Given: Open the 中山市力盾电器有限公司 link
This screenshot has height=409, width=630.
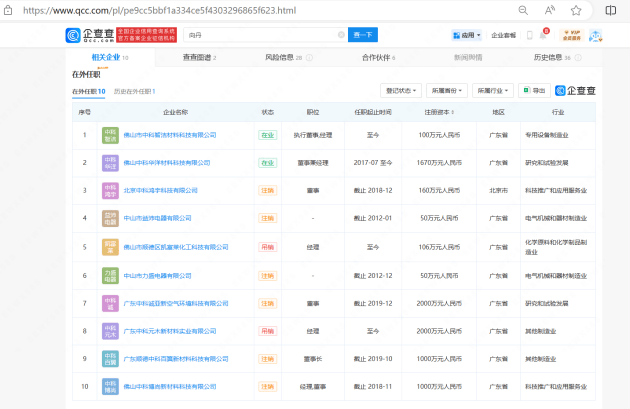Looking at the screenshot, I should tap(157, 276).
